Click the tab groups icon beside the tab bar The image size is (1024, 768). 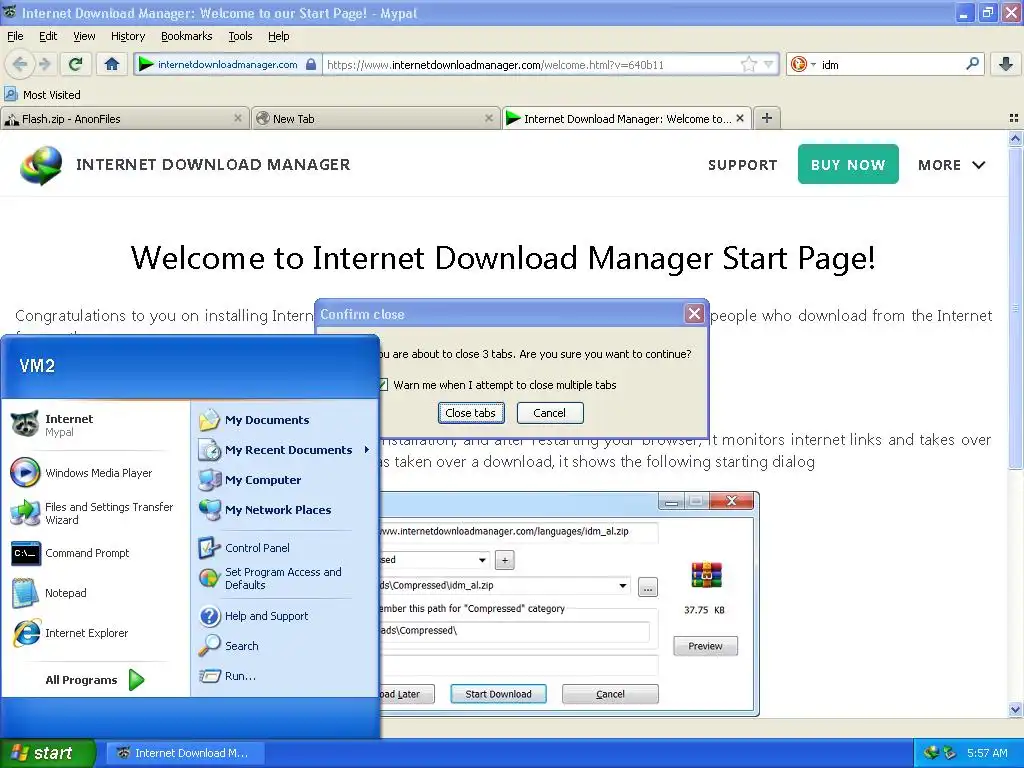click(1014, 118)
